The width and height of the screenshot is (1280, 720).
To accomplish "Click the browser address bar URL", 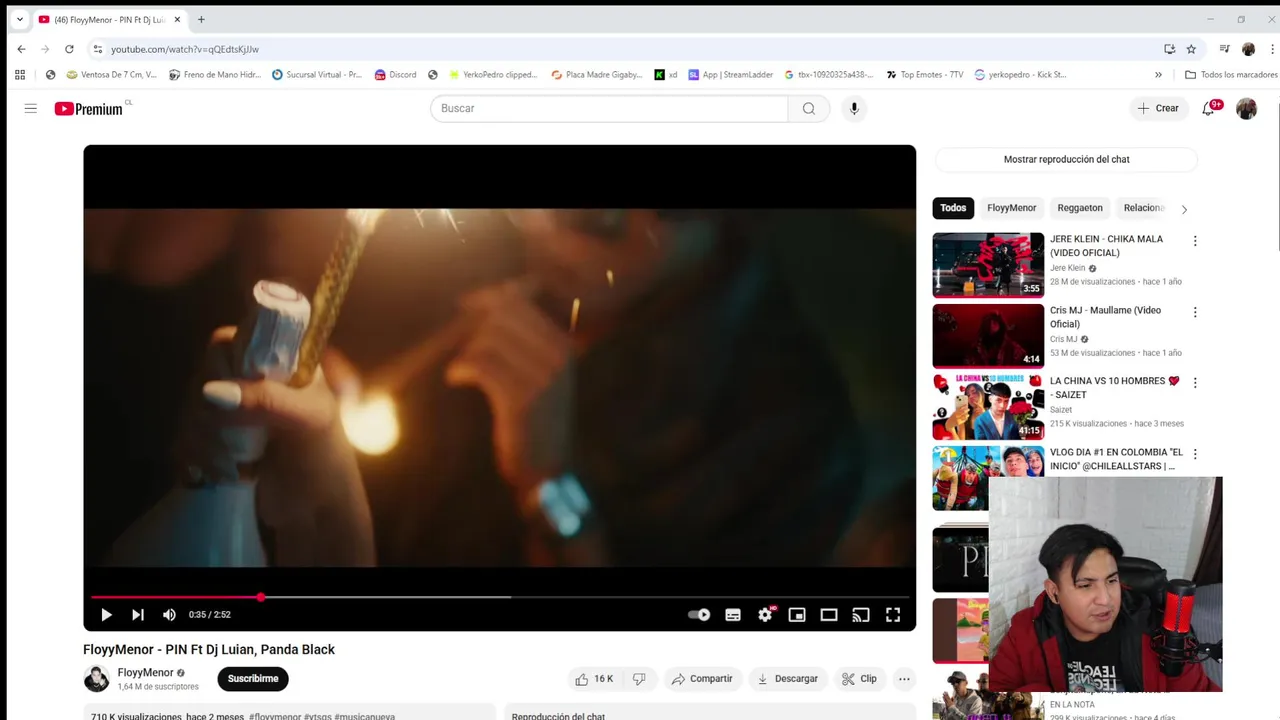I will 185,49.
